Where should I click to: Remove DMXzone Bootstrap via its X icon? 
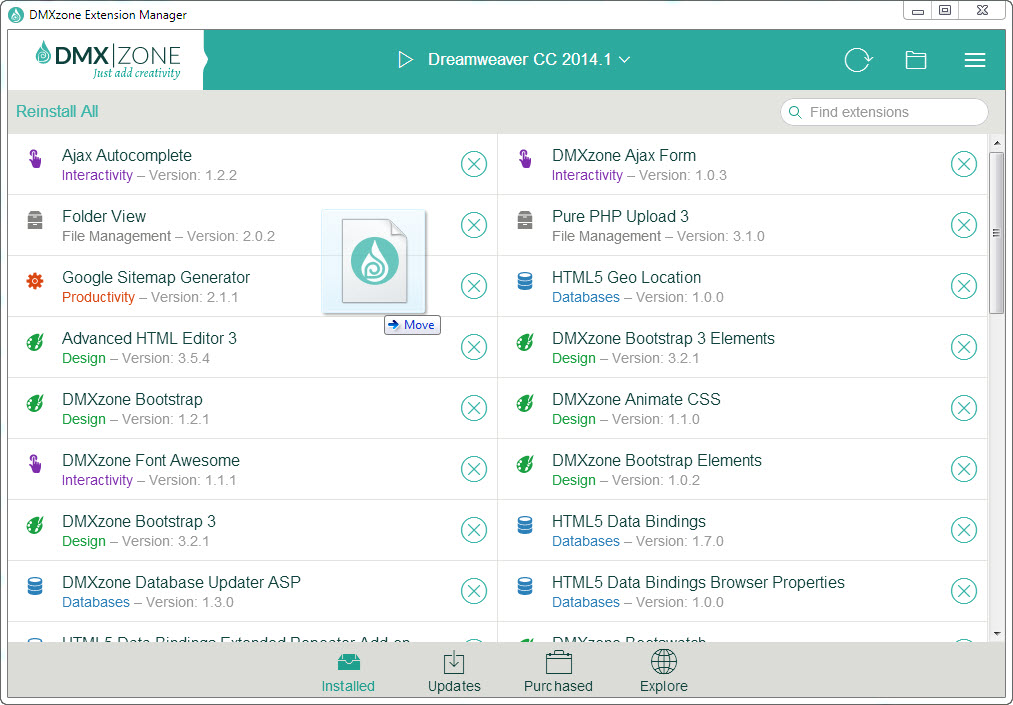tap(474, 408)
